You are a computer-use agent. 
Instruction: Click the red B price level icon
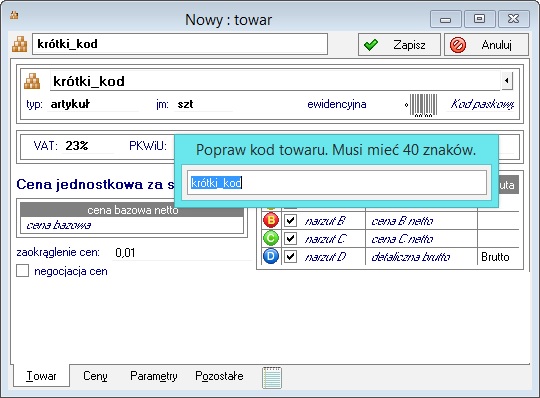[x=271, y=220]
